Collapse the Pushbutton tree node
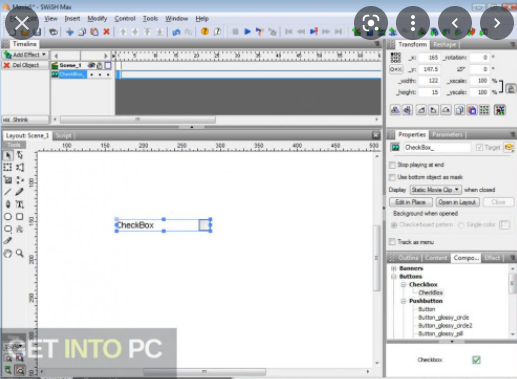 click(x=403, y=301)
